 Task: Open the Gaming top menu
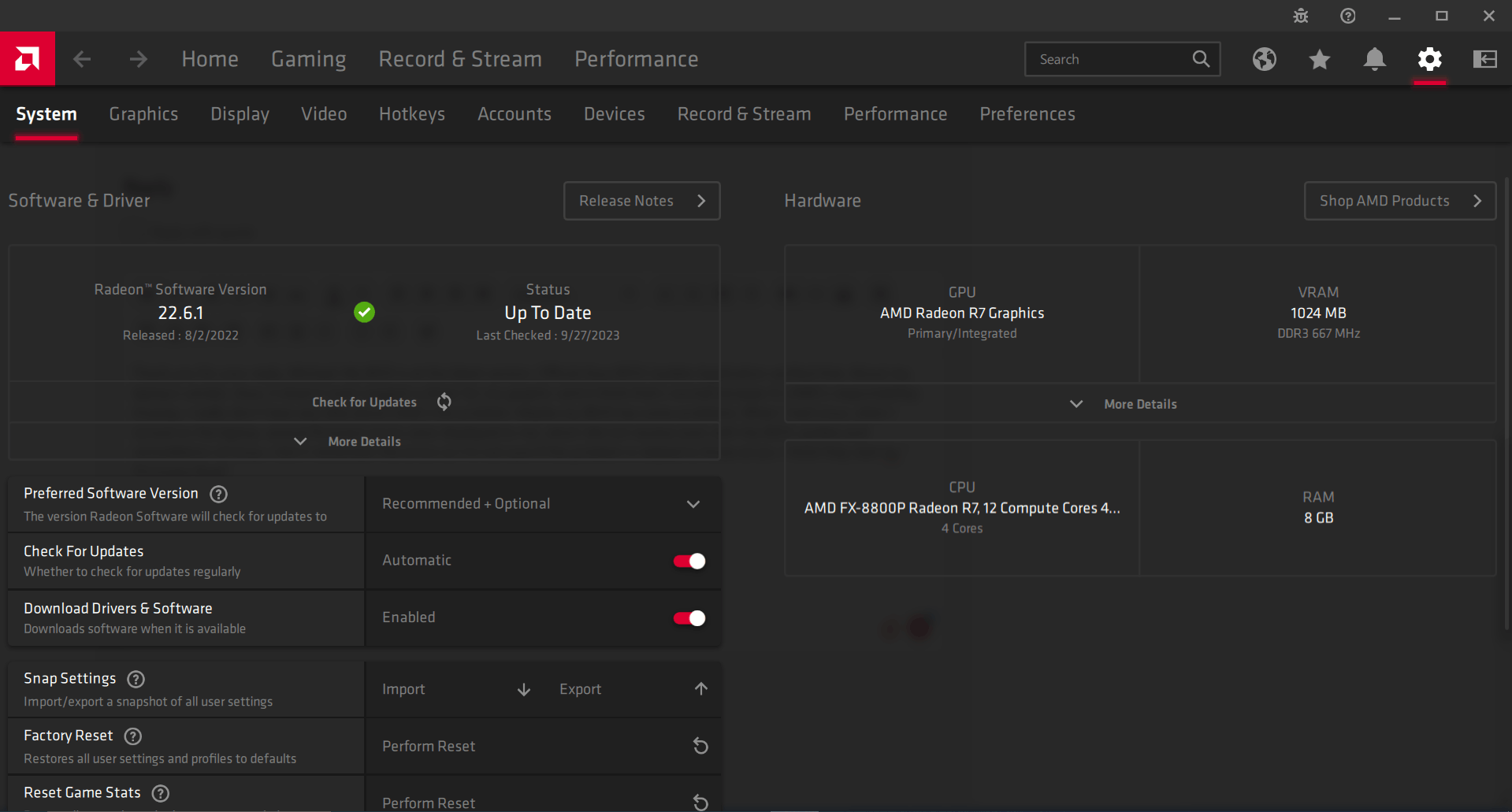pyautogui.click(x=309, y=59)
